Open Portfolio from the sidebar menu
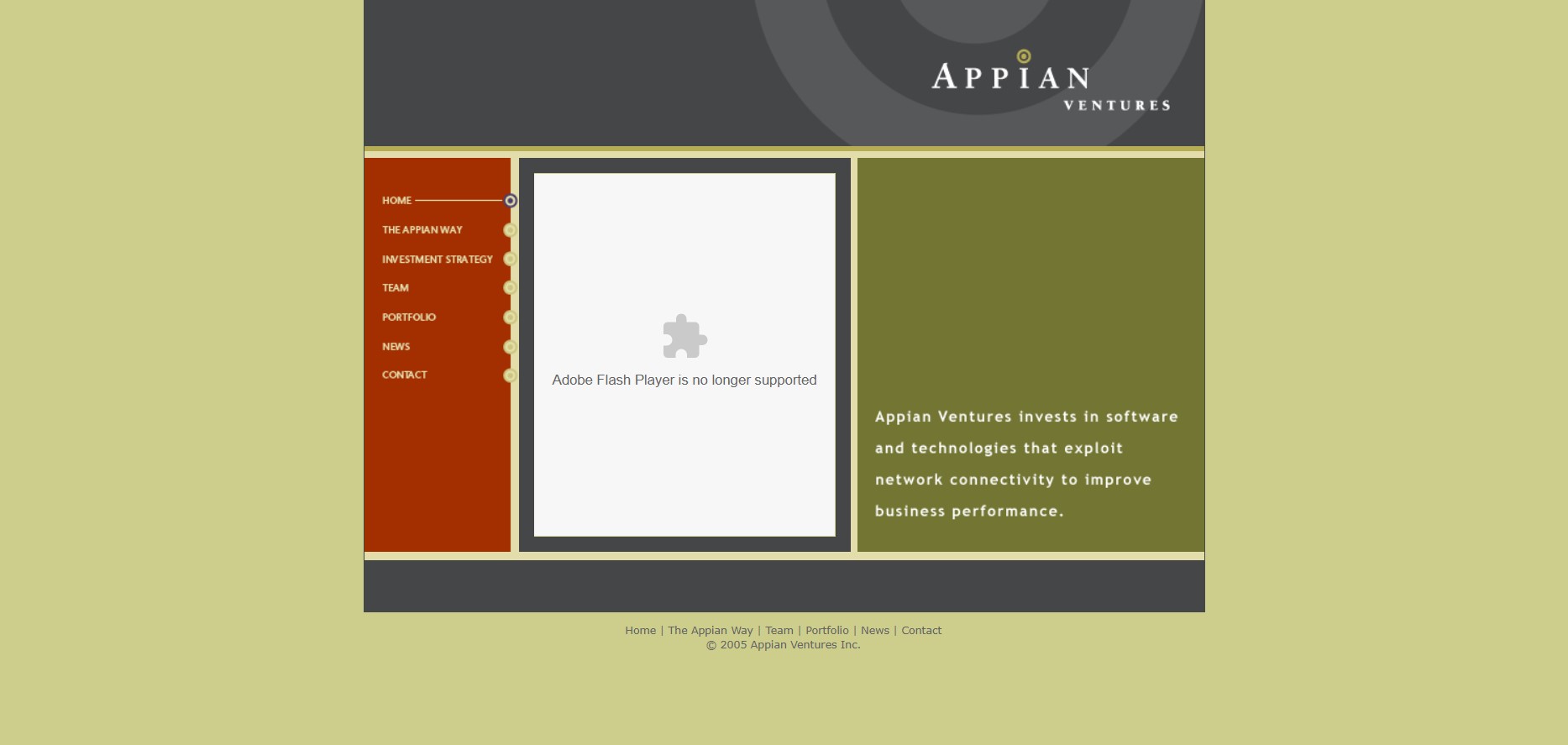The image size is (1568, 745). (409, 317)
